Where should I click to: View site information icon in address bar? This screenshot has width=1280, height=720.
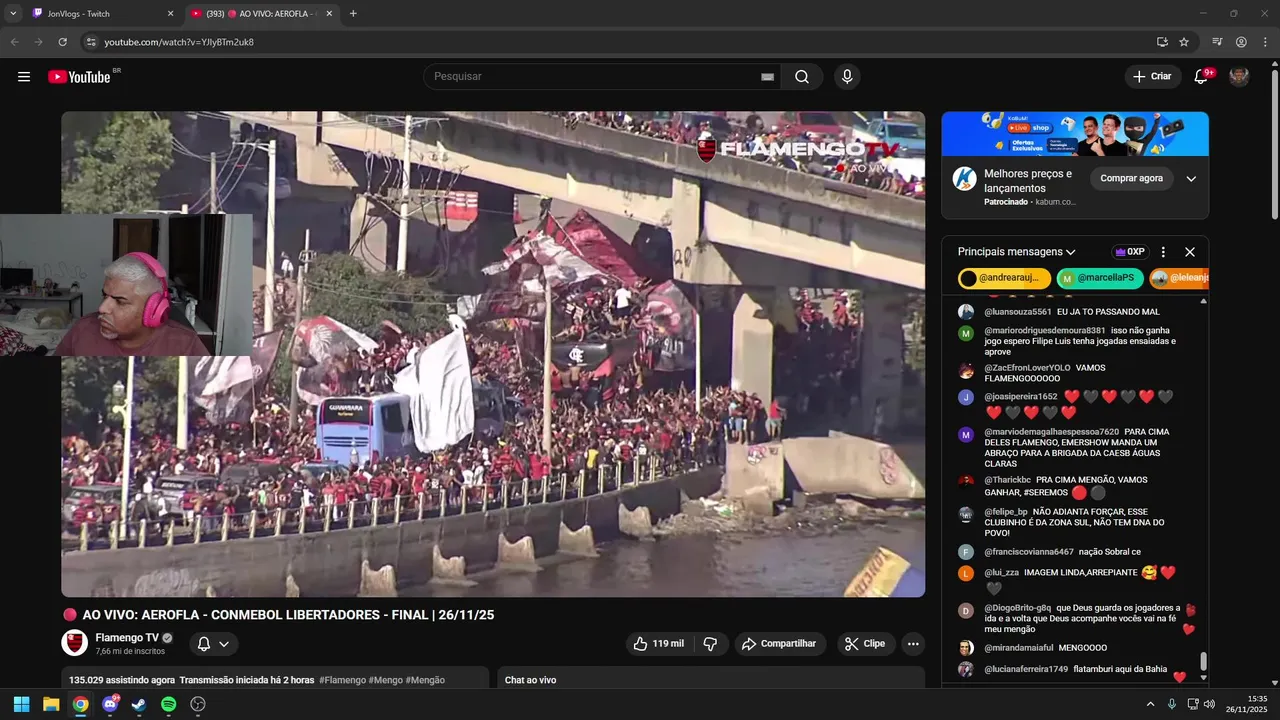(90, 42)
